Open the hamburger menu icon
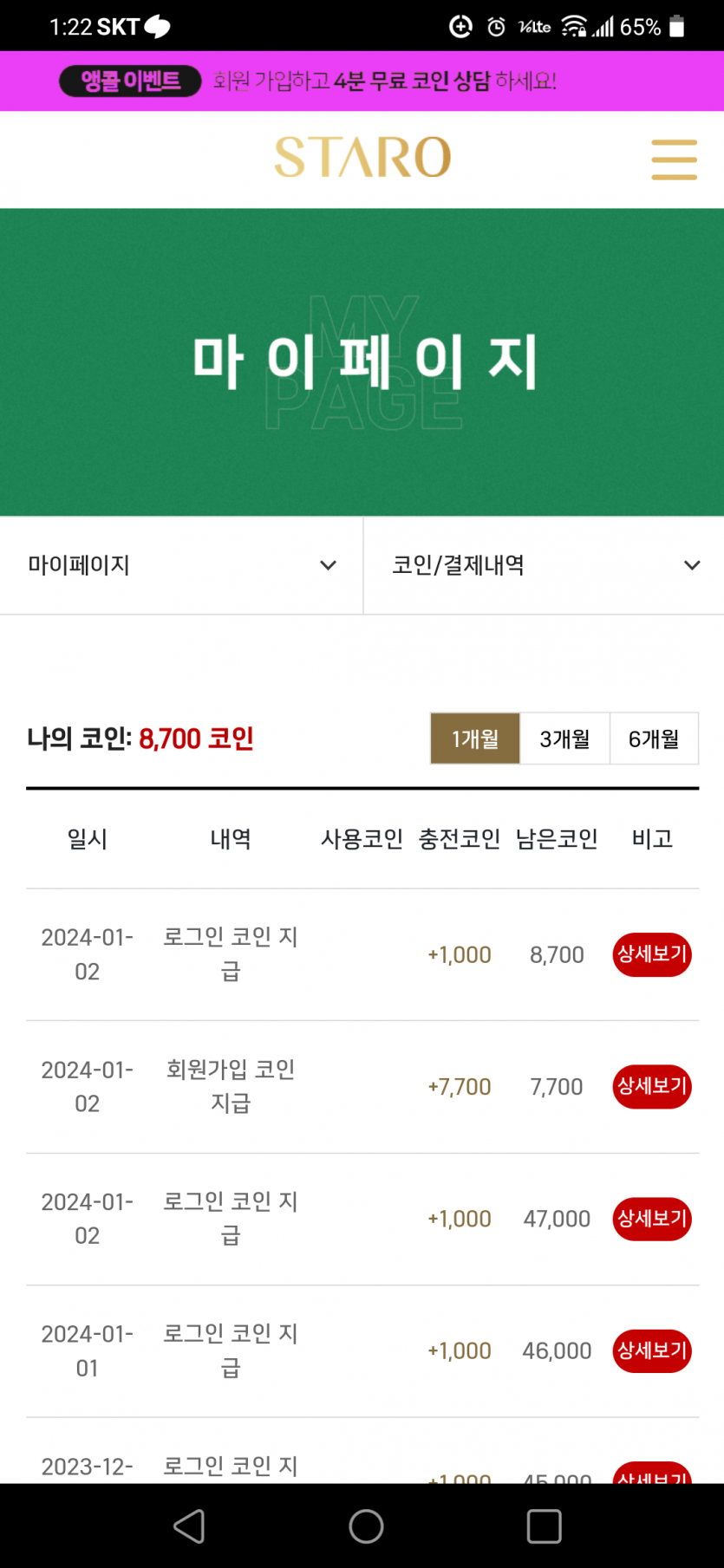 click(x=675, y=159)
